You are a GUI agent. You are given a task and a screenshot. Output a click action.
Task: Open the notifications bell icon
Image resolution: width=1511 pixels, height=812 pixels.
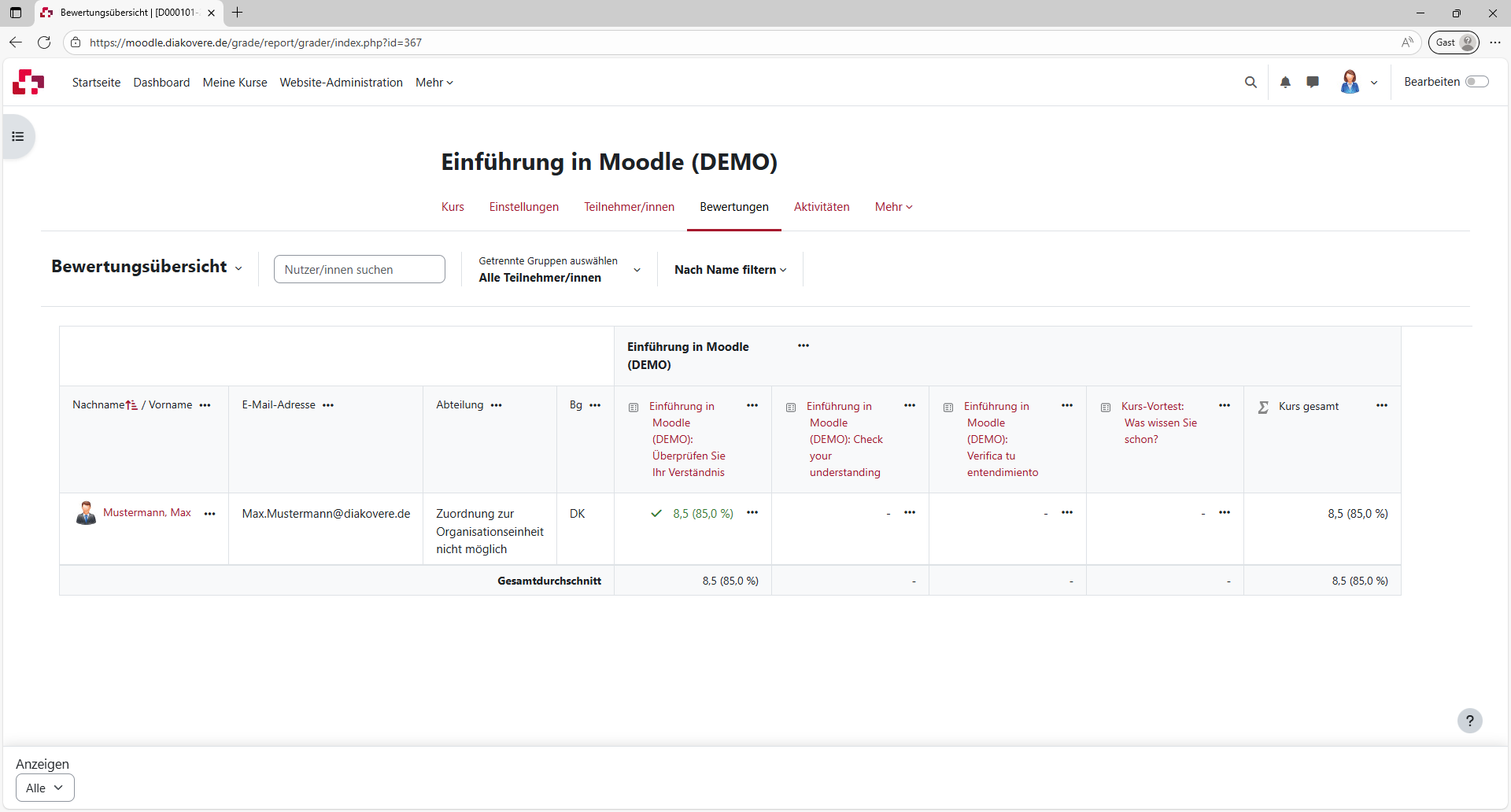(1285, 83)
